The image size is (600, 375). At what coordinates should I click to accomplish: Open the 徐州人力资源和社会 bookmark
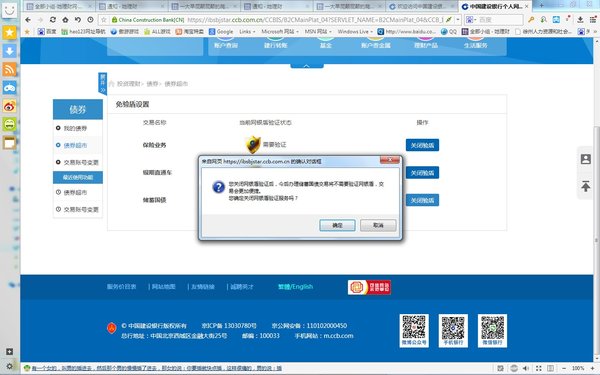pyautogui.click(x=543, y=32)
